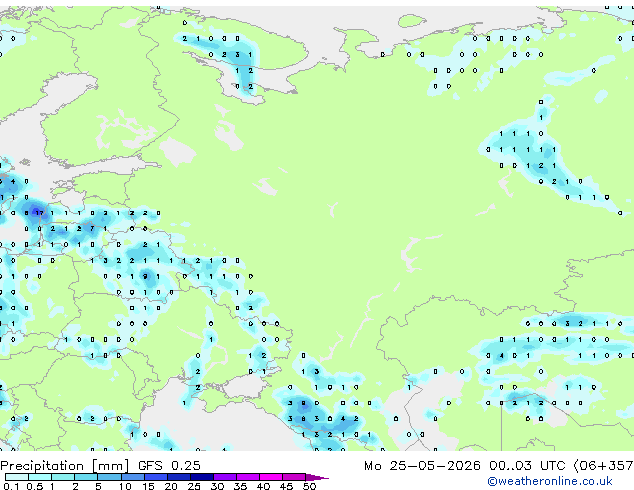The image size is (634, 490).
Task: Choose the 30 to 35 mm purple swatch
Action: tap(224, 477)
